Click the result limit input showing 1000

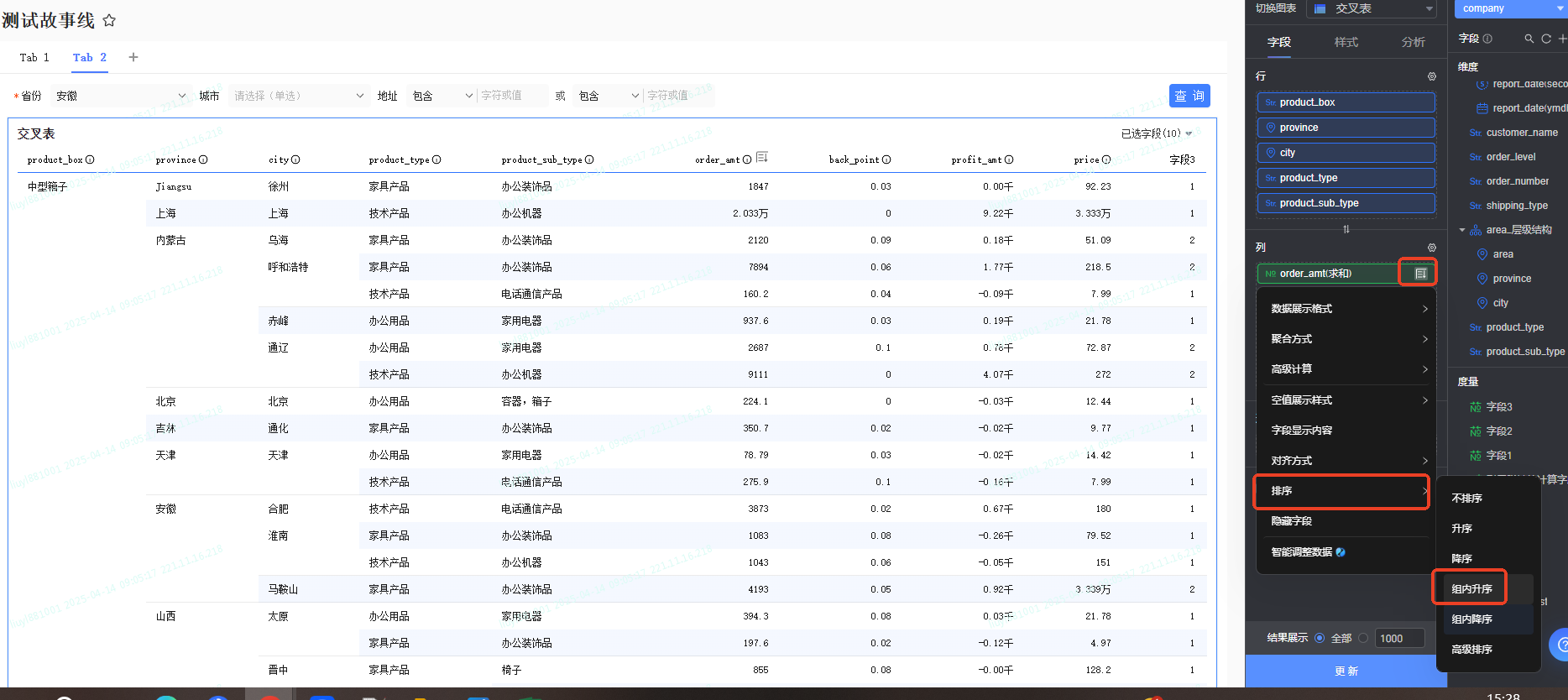coord(1398,638)
